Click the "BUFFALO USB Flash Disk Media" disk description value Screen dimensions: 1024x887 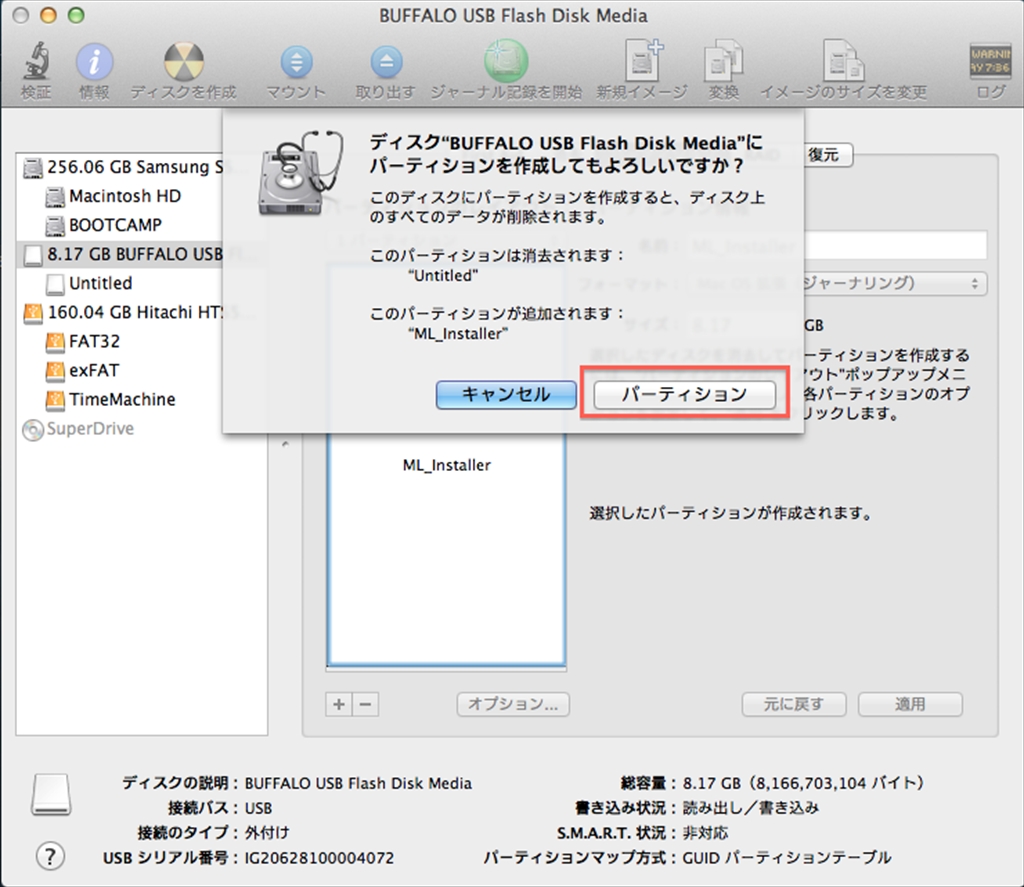[x=358, y=783]
